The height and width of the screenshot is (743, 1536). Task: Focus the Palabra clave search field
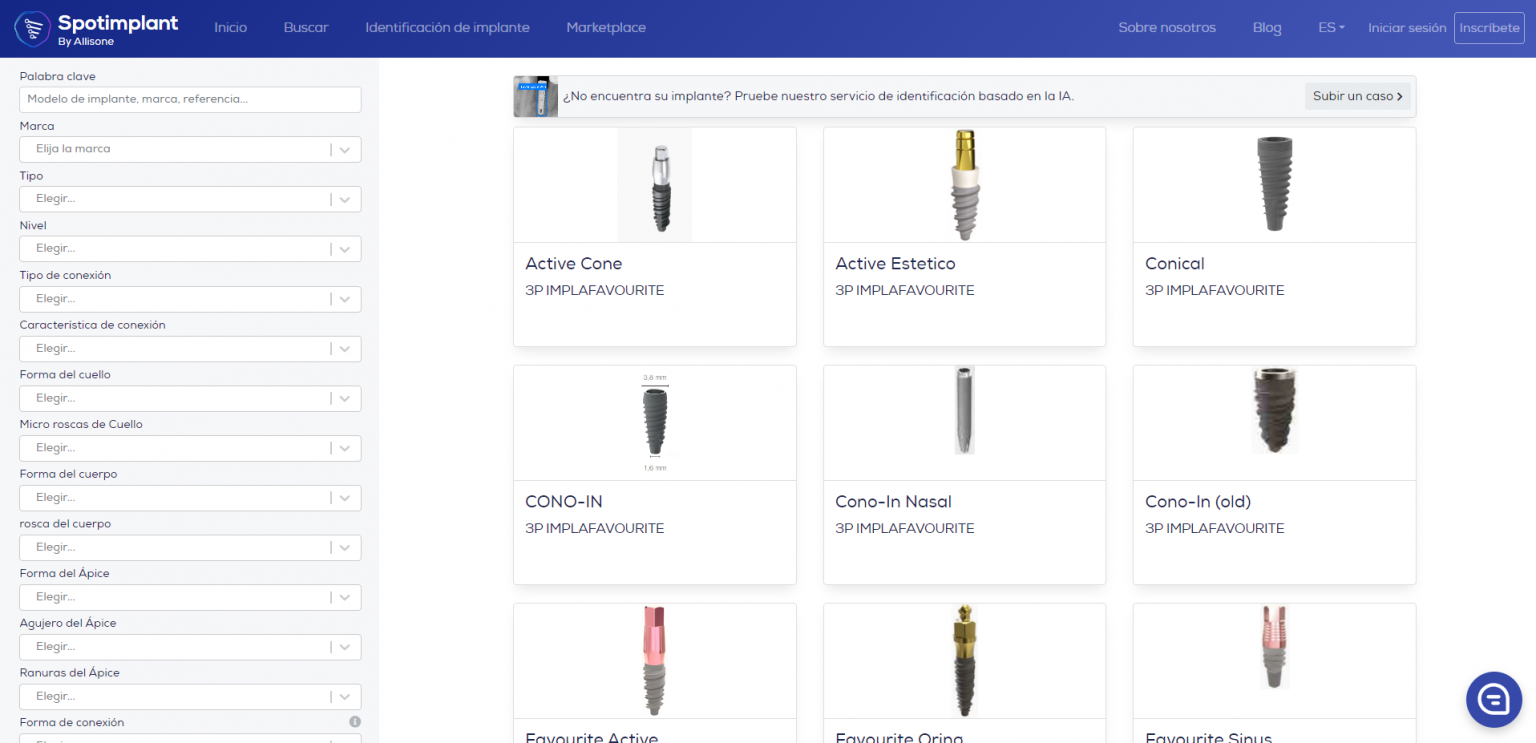[190, 99]
